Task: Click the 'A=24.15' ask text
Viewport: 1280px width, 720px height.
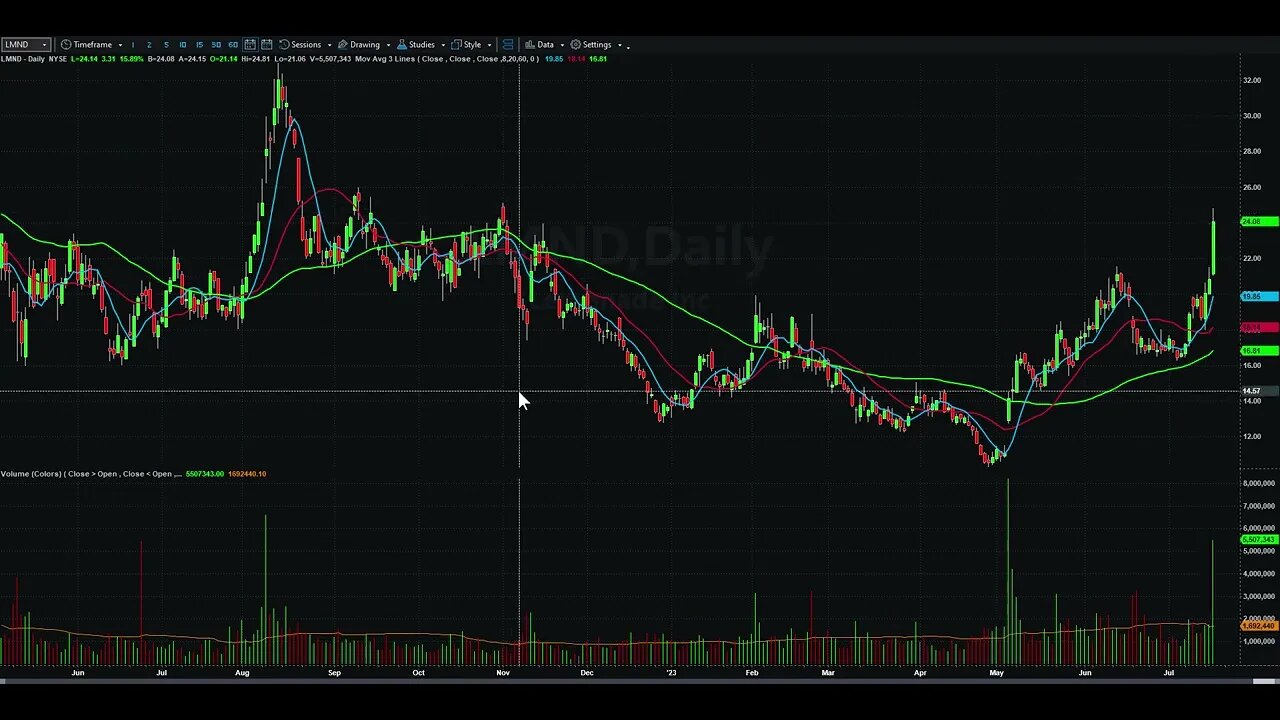Action: coord(192,59)
